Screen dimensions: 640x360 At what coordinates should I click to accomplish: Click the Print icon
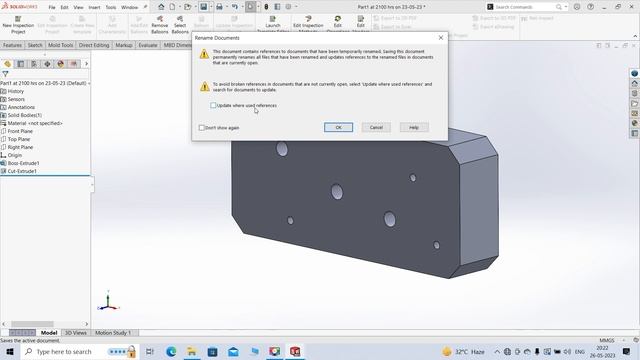pyautogui.click(x=219, y=7)
